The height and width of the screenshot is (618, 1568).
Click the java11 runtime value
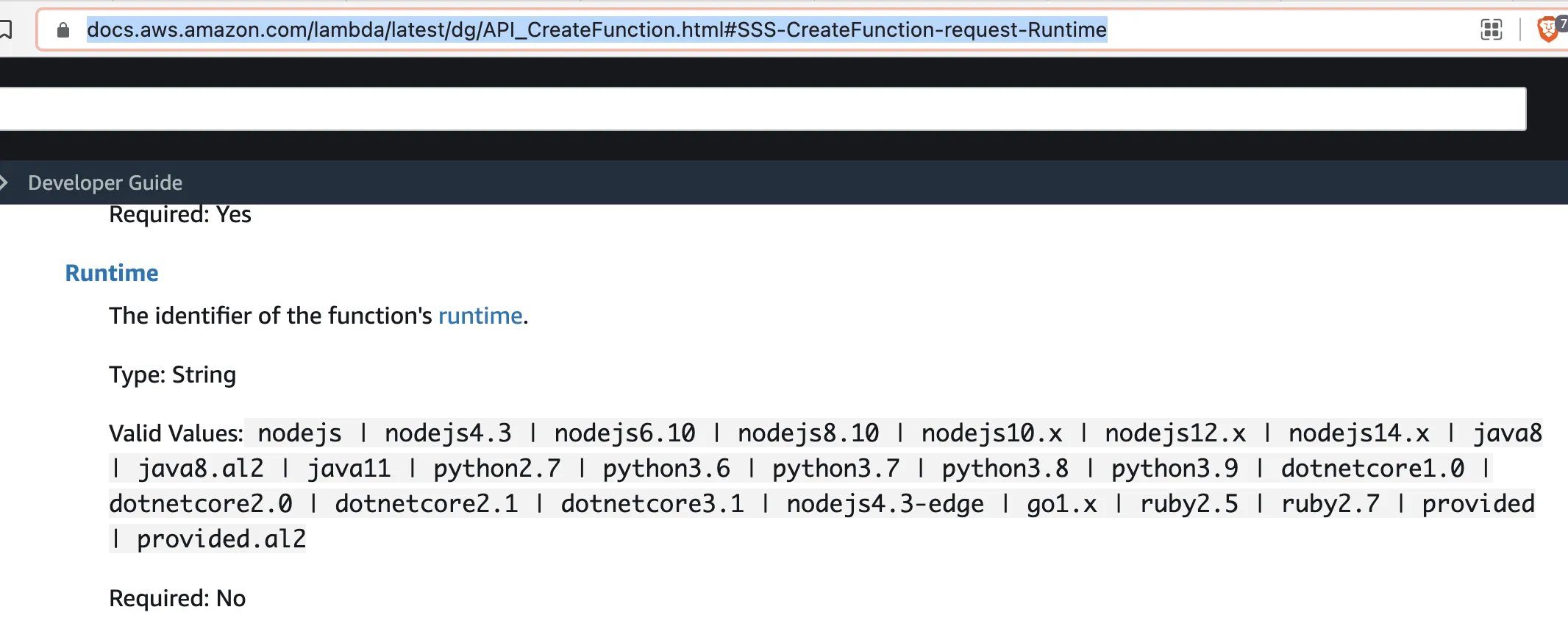(x=349, y=469)
